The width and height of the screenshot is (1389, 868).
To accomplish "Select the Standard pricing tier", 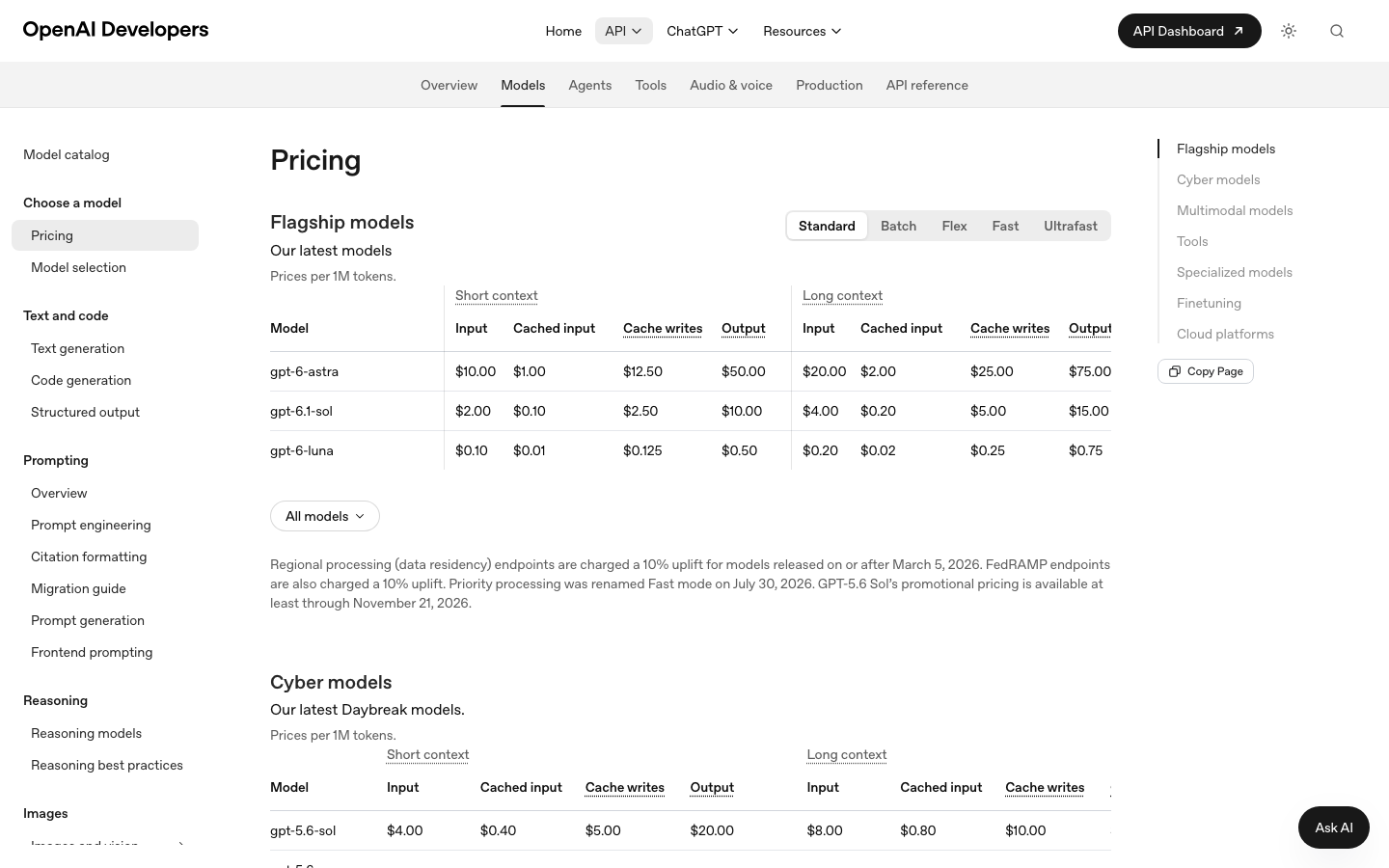I will 827,226.
